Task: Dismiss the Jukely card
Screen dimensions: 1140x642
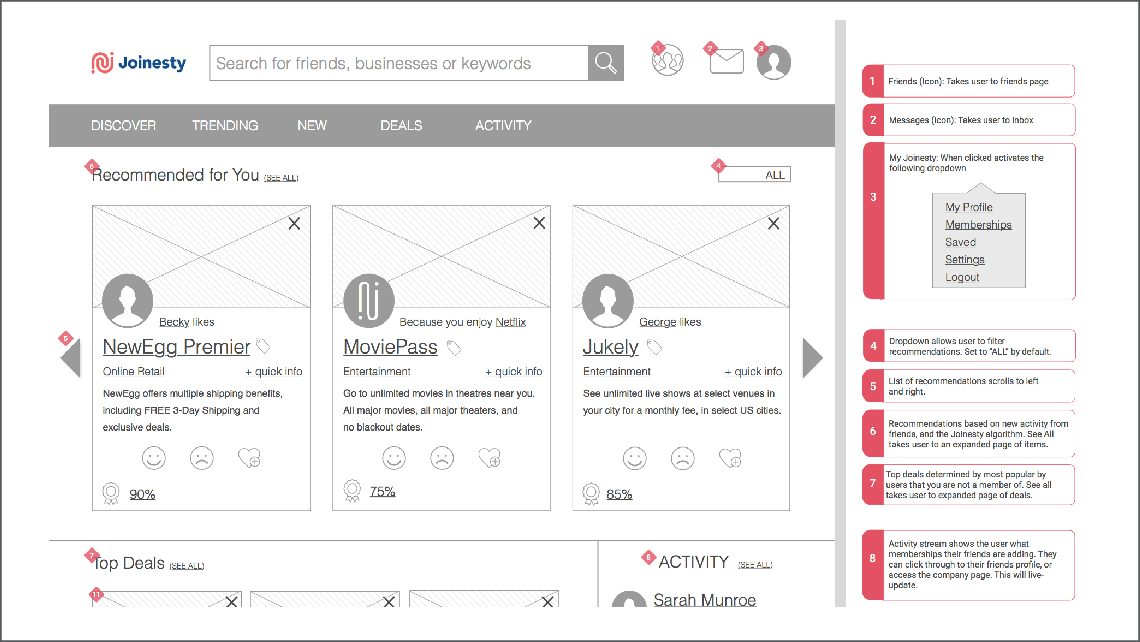Action: (774, 224)
